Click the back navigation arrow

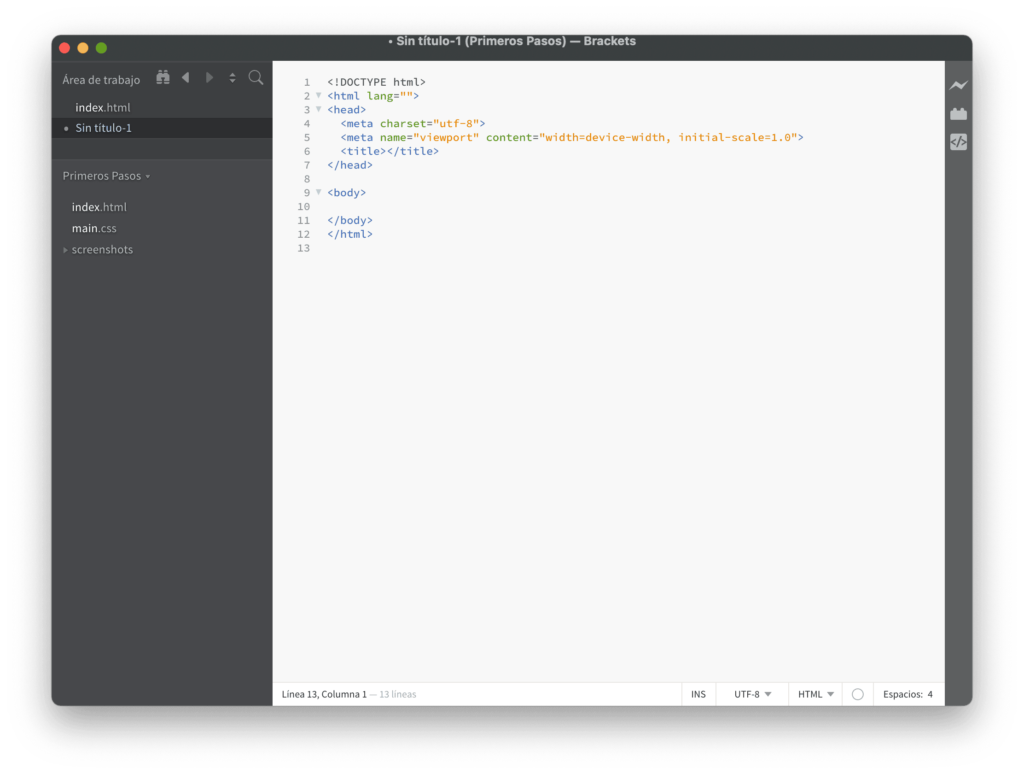[x=185, y=77]
